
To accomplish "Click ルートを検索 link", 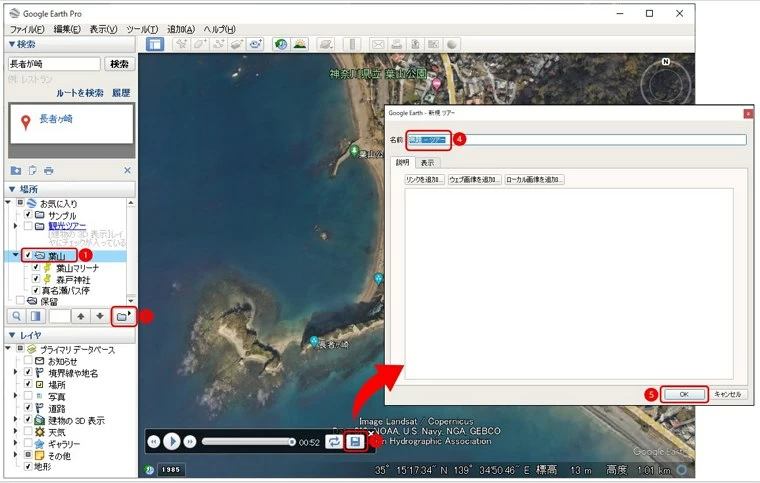I will coord(80,93).
